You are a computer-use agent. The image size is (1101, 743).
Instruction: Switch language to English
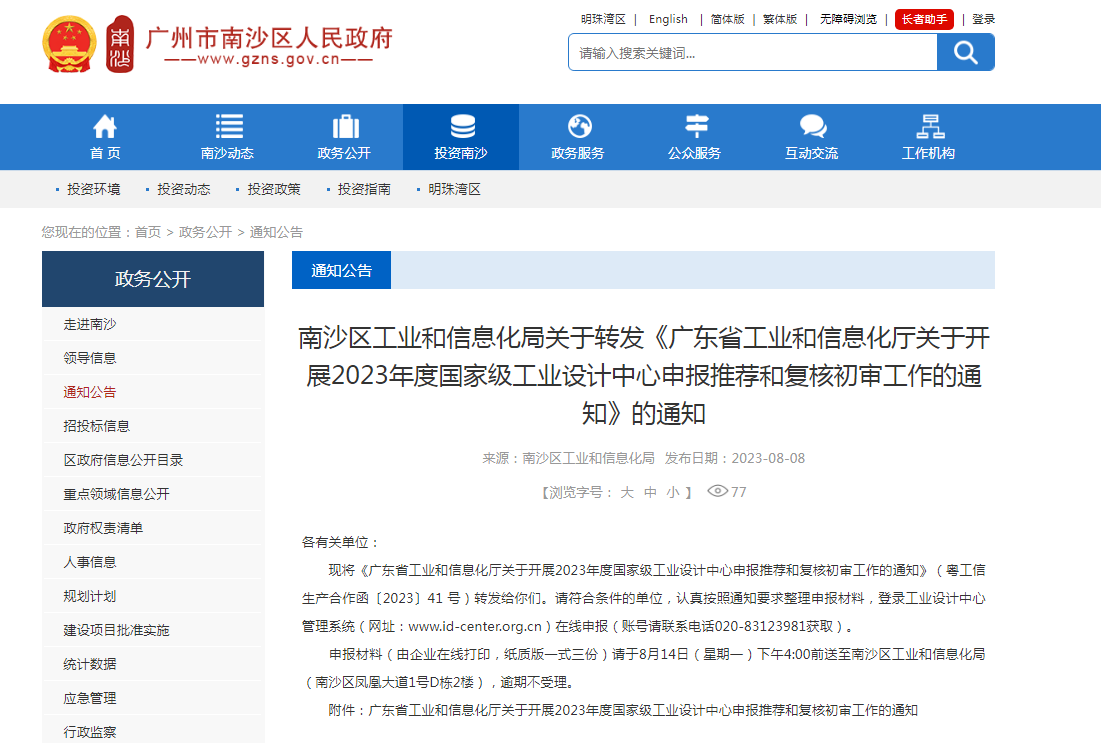tap(668, 19)
